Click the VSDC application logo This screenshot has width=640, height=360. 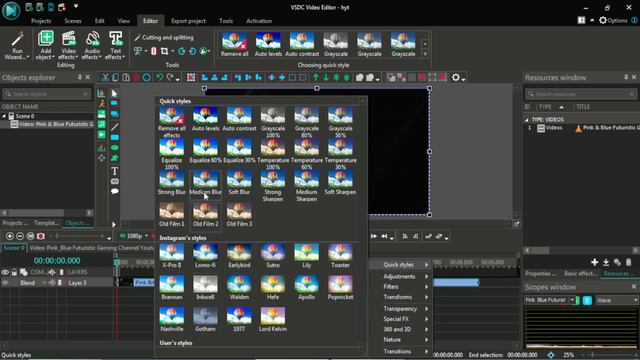tap(11, 10)
